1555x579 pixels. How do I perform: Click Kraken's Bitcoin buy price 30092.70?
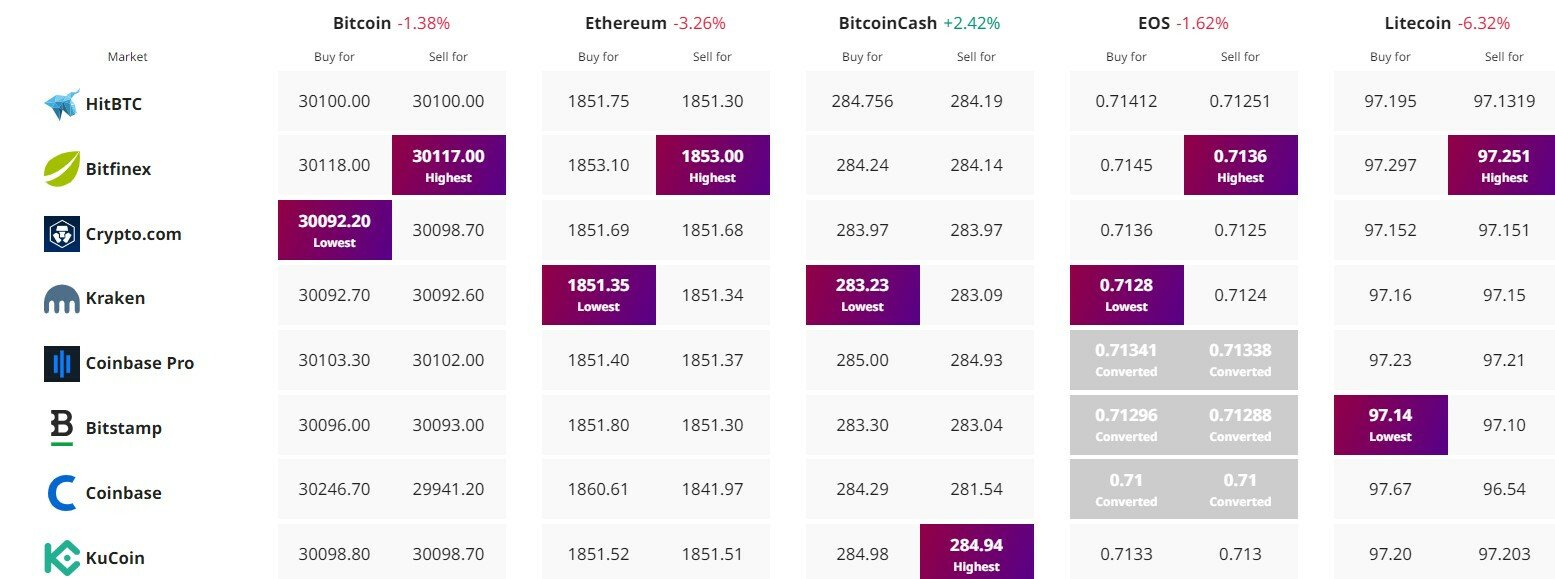[x=334, y=294]
